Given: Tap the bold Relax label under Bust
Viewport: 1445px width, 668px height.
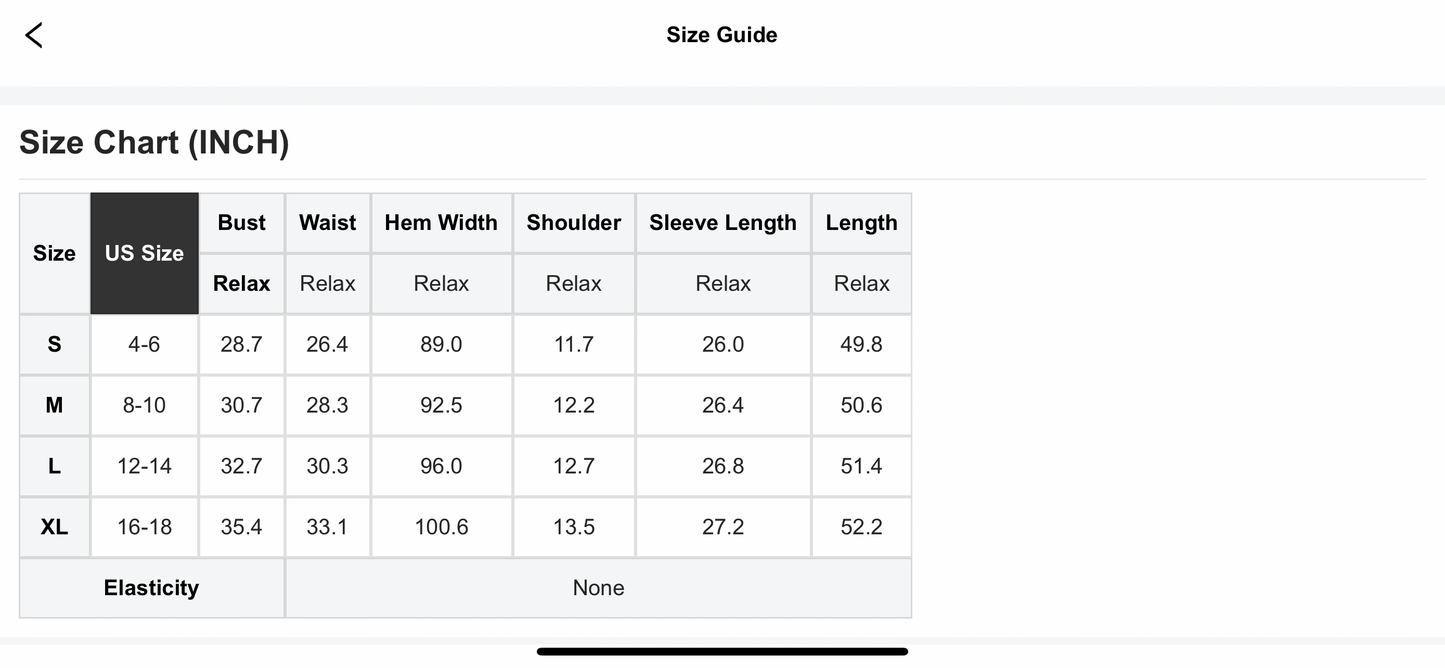Looking at the screenshot, I should (242, 284).
